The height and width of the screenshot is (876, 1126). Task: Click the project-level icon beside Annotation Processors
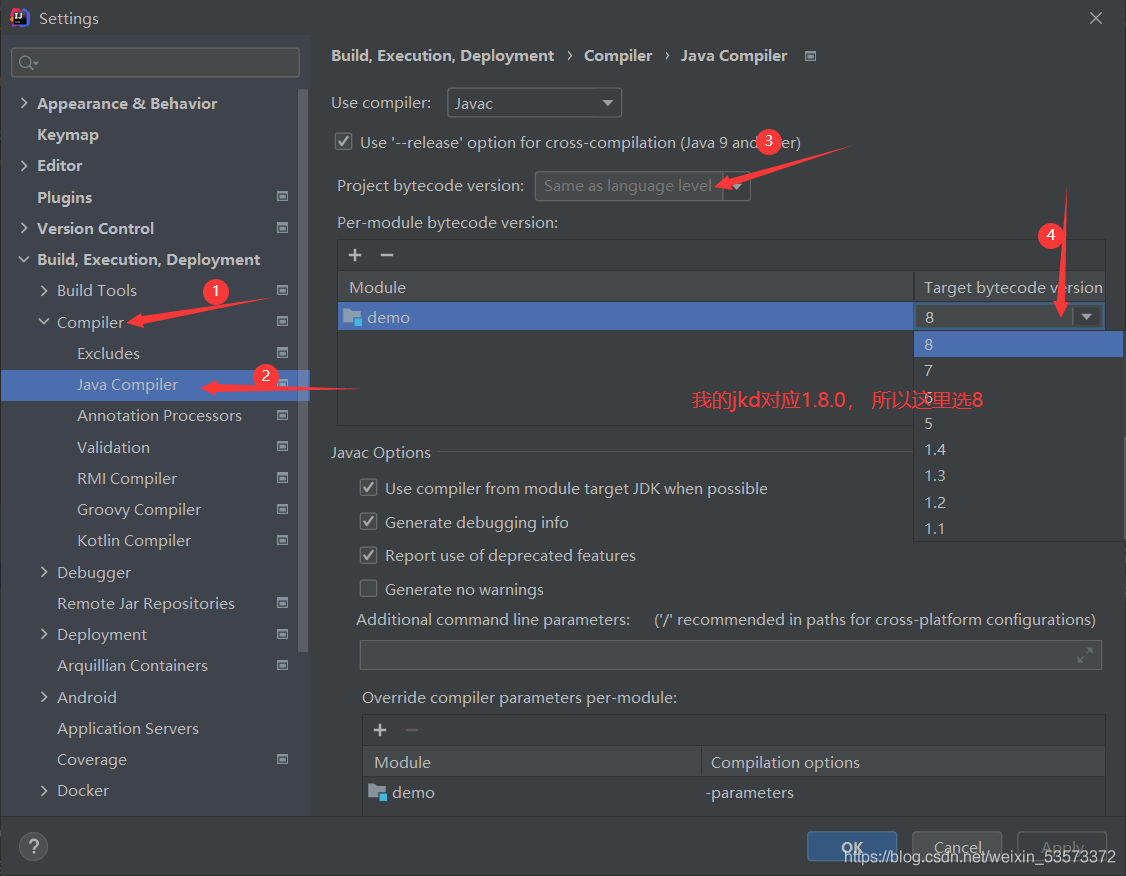pyautogui.click(x=282, y=415)
